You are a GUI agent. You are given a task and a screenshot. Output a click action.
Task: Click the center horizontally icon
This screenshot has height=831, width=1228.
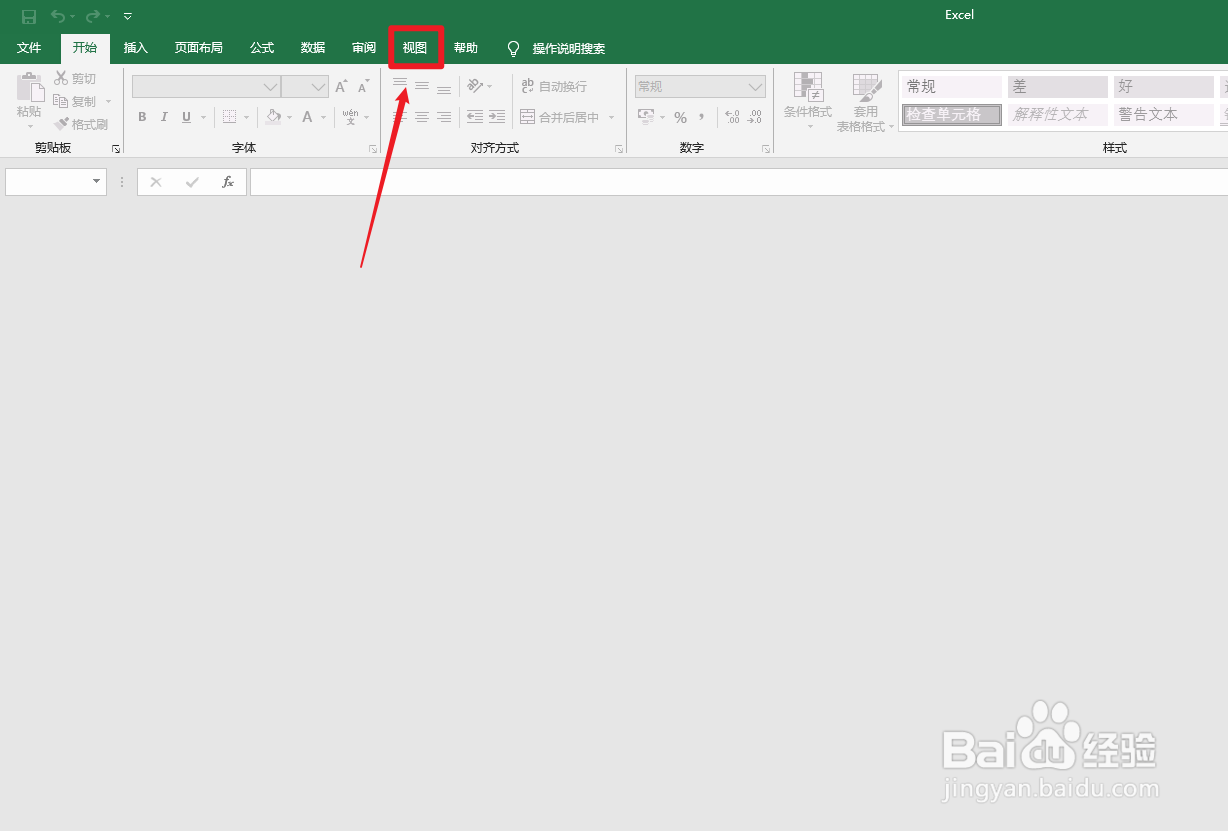click(422, 117)
